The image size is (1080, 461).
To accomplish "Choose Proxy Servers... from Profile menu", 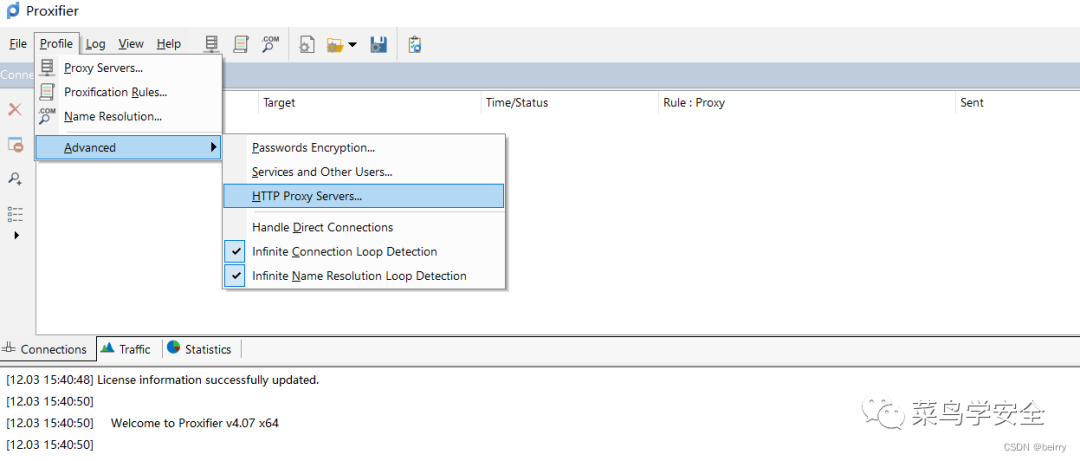I will [x=128, y=68].
